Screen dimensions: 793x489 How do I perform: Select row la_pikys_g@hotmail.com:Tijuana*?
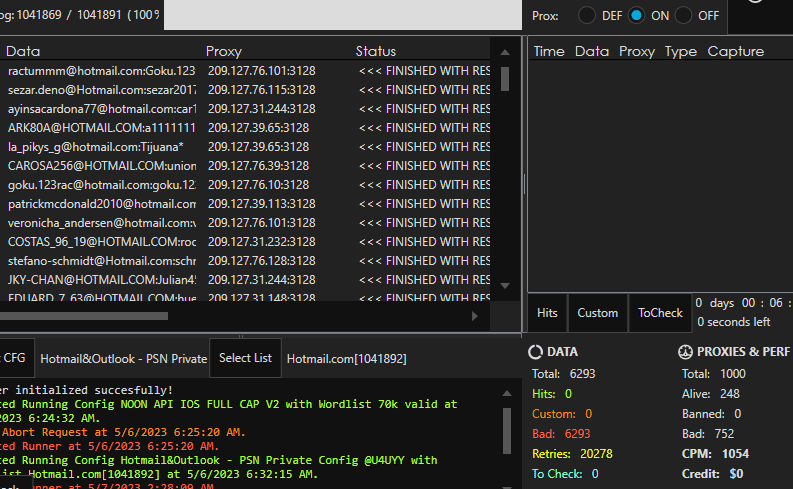[x=245, y=147]
